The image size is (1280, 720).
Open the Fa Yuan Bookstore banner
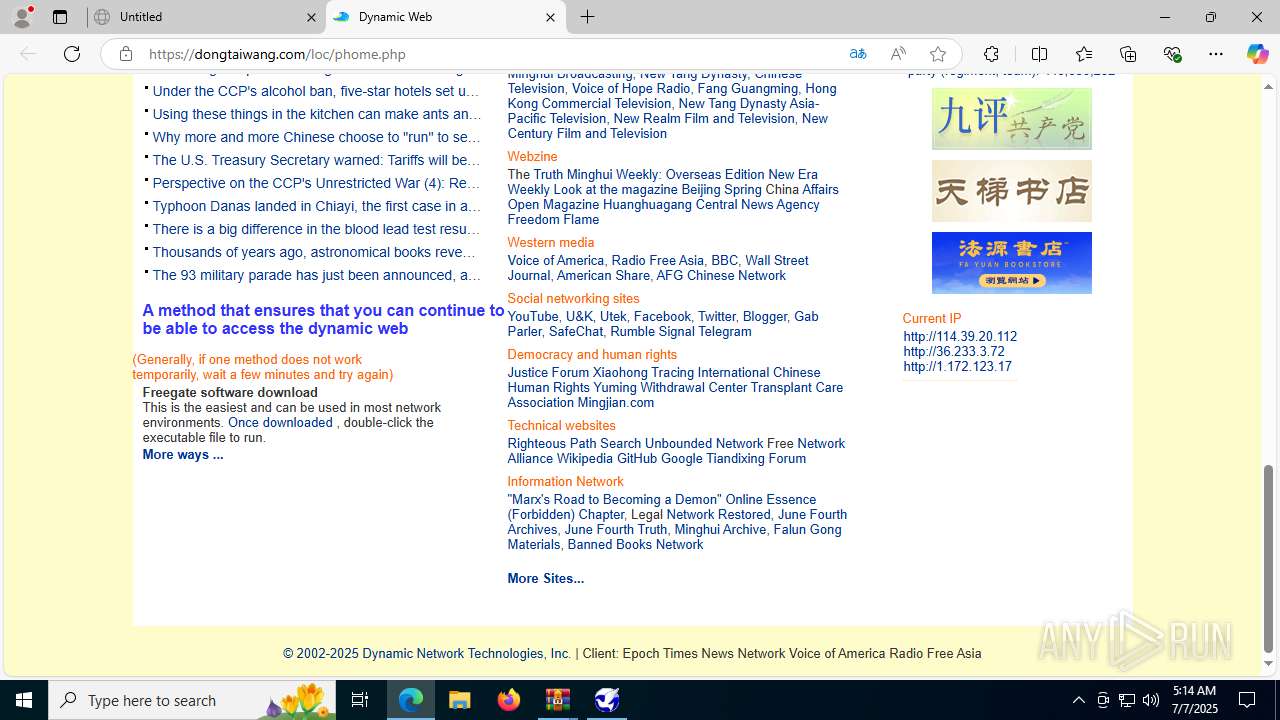pos(1012,263)
